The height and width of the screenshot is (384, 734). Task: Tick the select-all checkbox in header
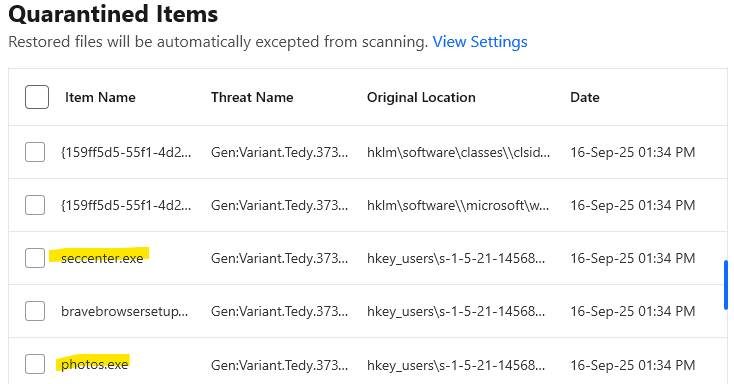pos(37,97)
